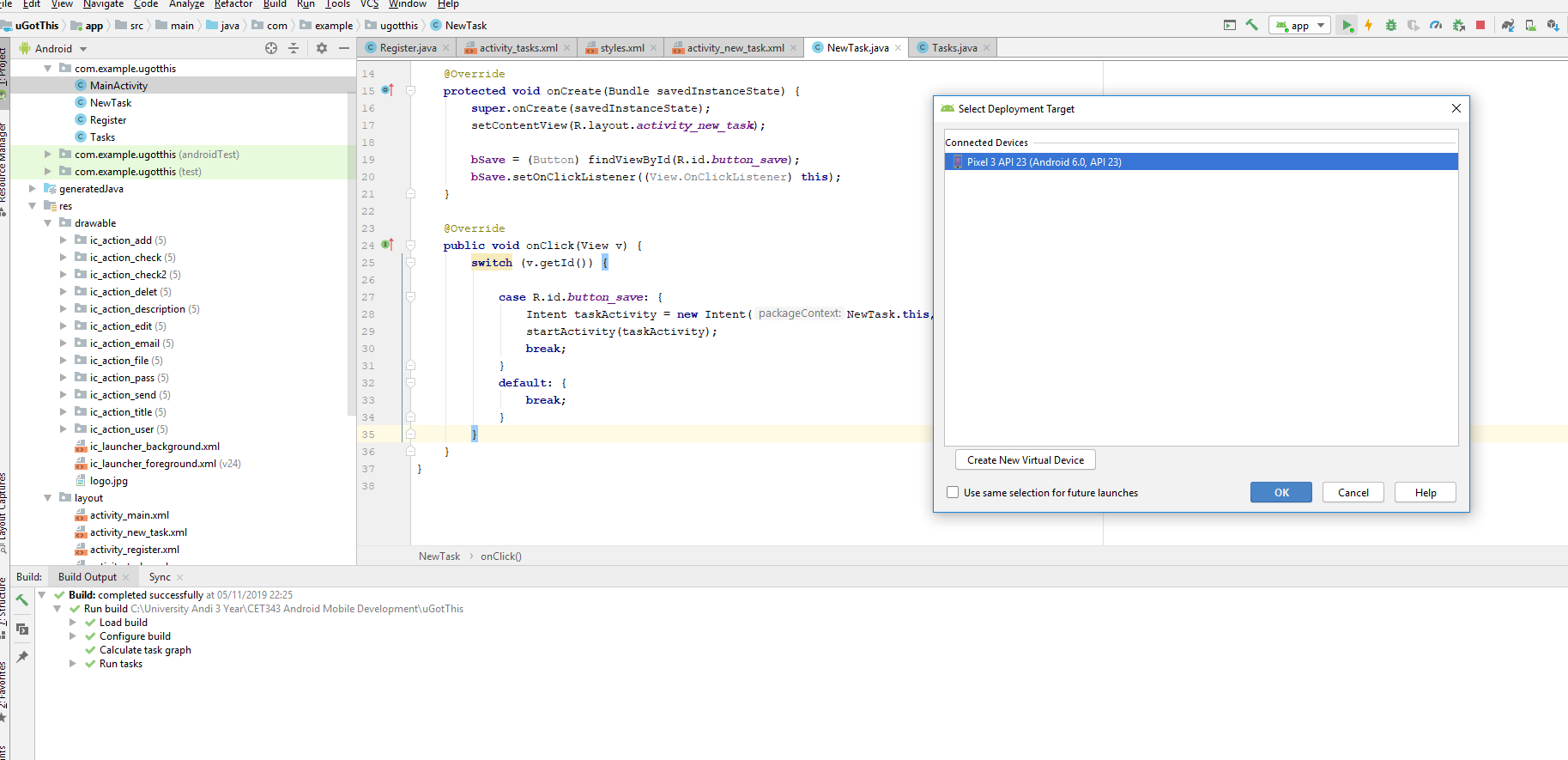Click Apply Changes lightning bolt icon
Screen dimensions: 1568x760
click(1369, 26)
